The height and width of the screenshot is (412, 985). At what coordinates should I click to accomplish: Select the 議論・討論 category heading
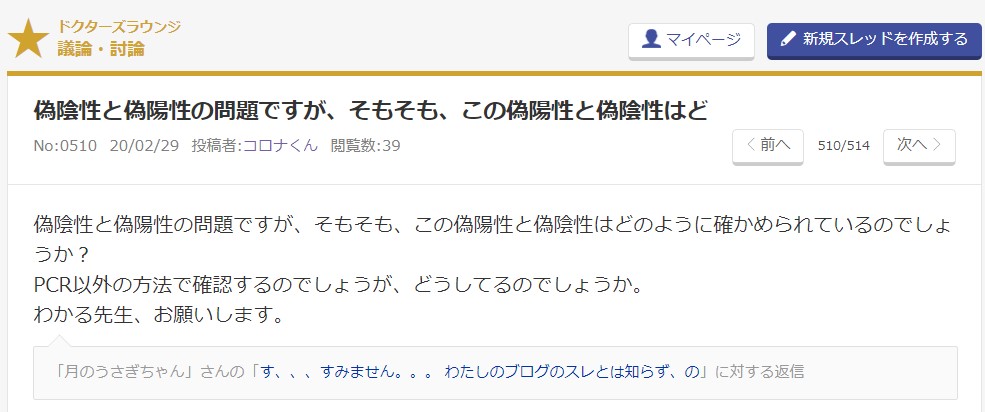pyautogui.click(x=101, y=48)
